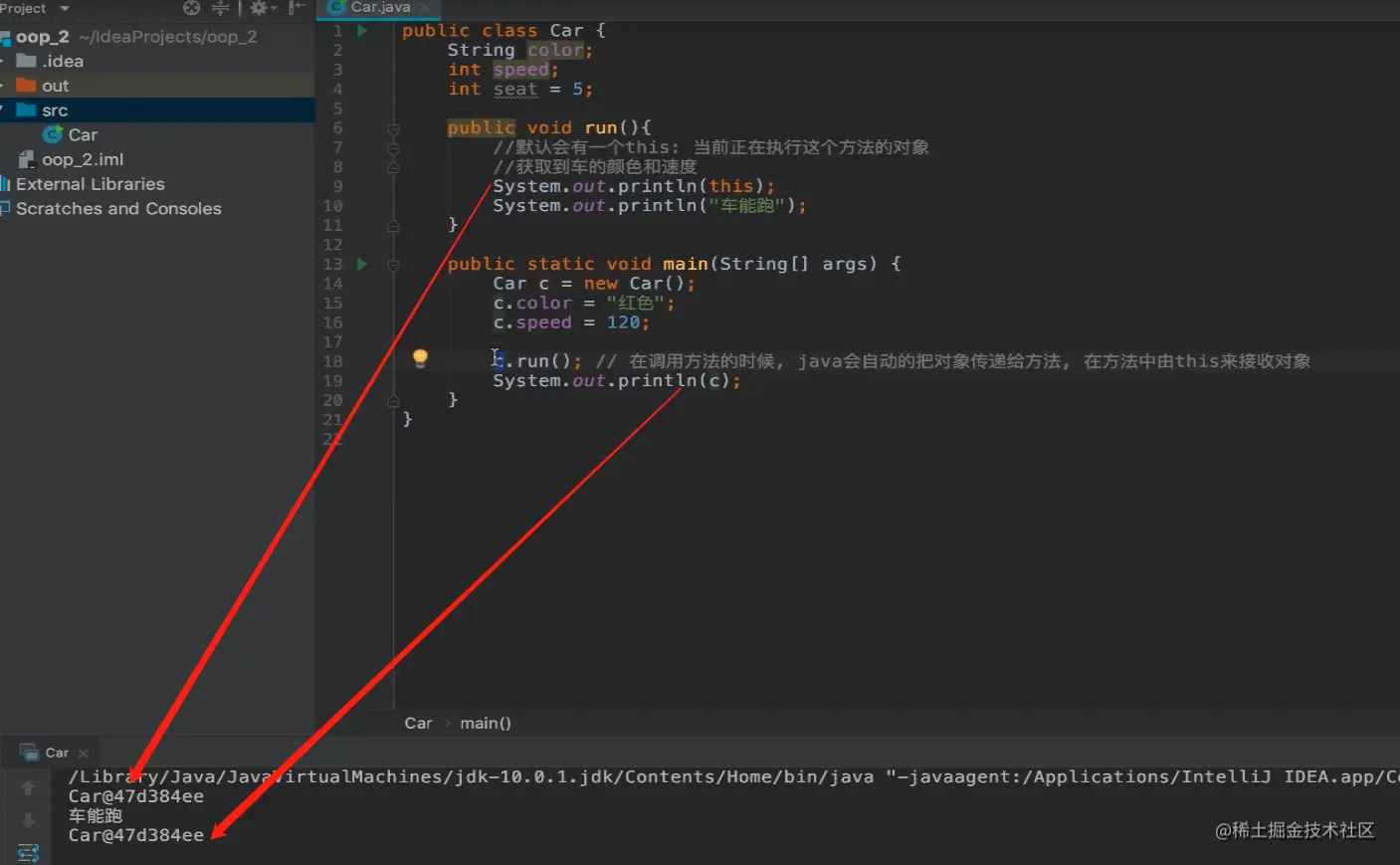Click the main() breadcrumb
The image size is (1400, 865).
486,724
